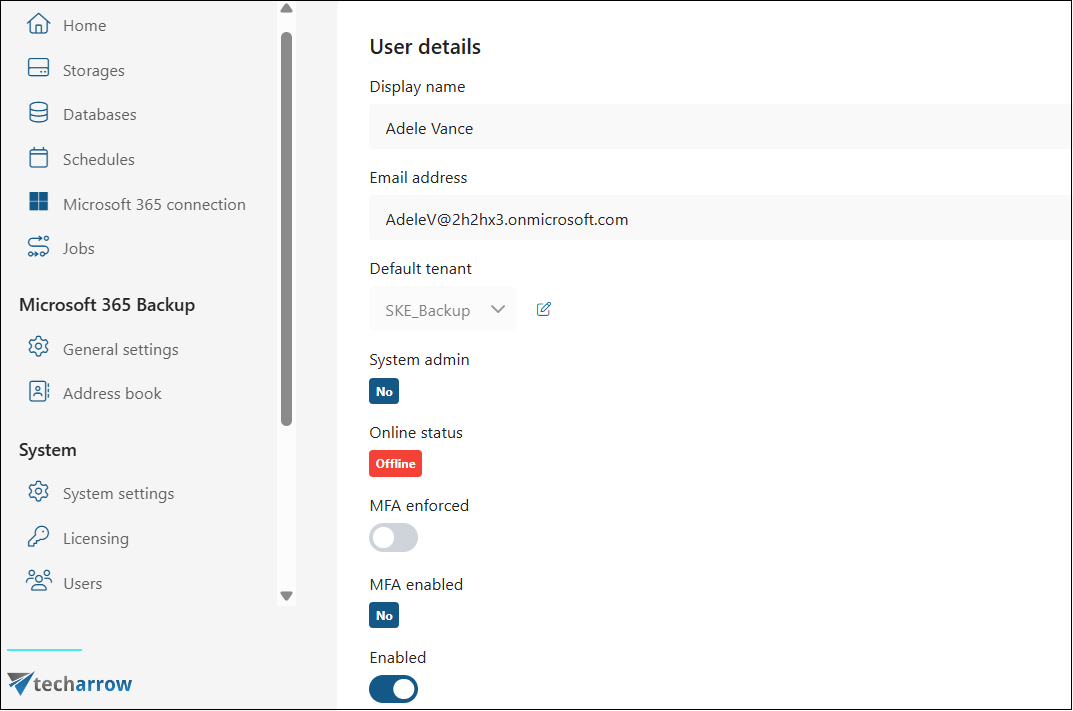Go to Storages in sidebar
The height and width of the screenshot is (711, 1073).
(x=94, y=70)
